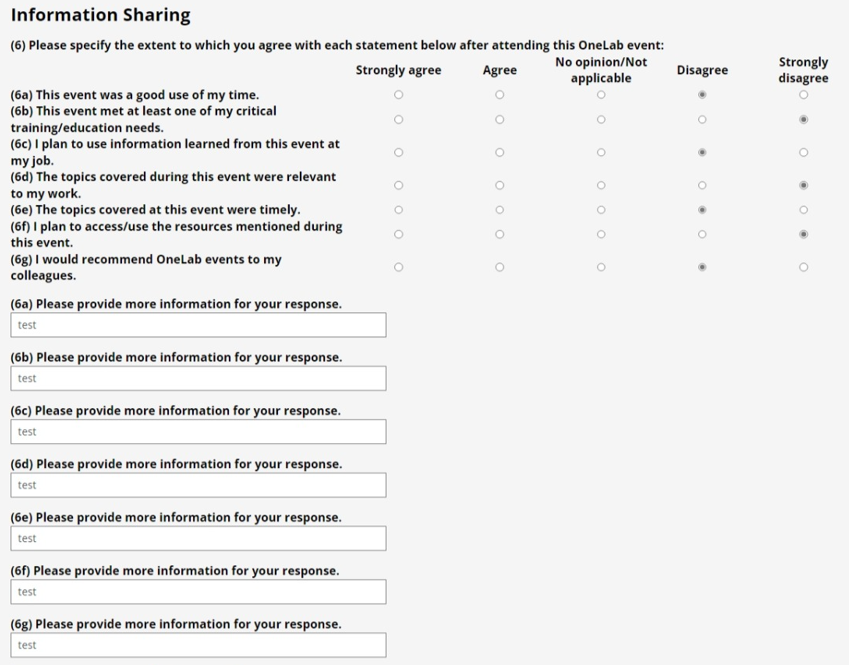Select Disagree for 6d relevance statement
This screenshot has width=849, height=665.
coord(702,185)
